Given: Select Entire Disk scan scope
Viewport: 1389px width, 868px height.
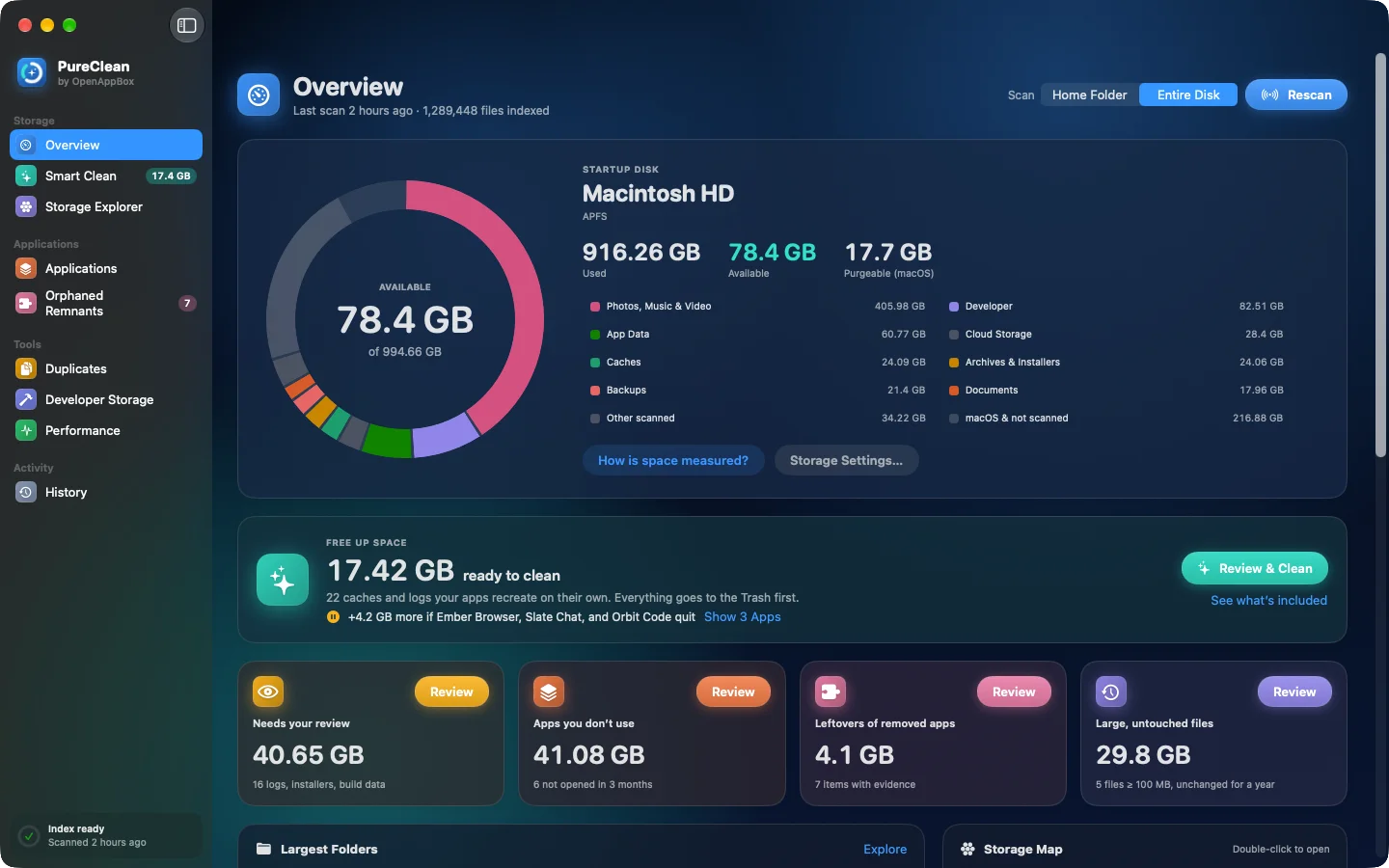Looking at the screenshot, I should point(1188,95).
